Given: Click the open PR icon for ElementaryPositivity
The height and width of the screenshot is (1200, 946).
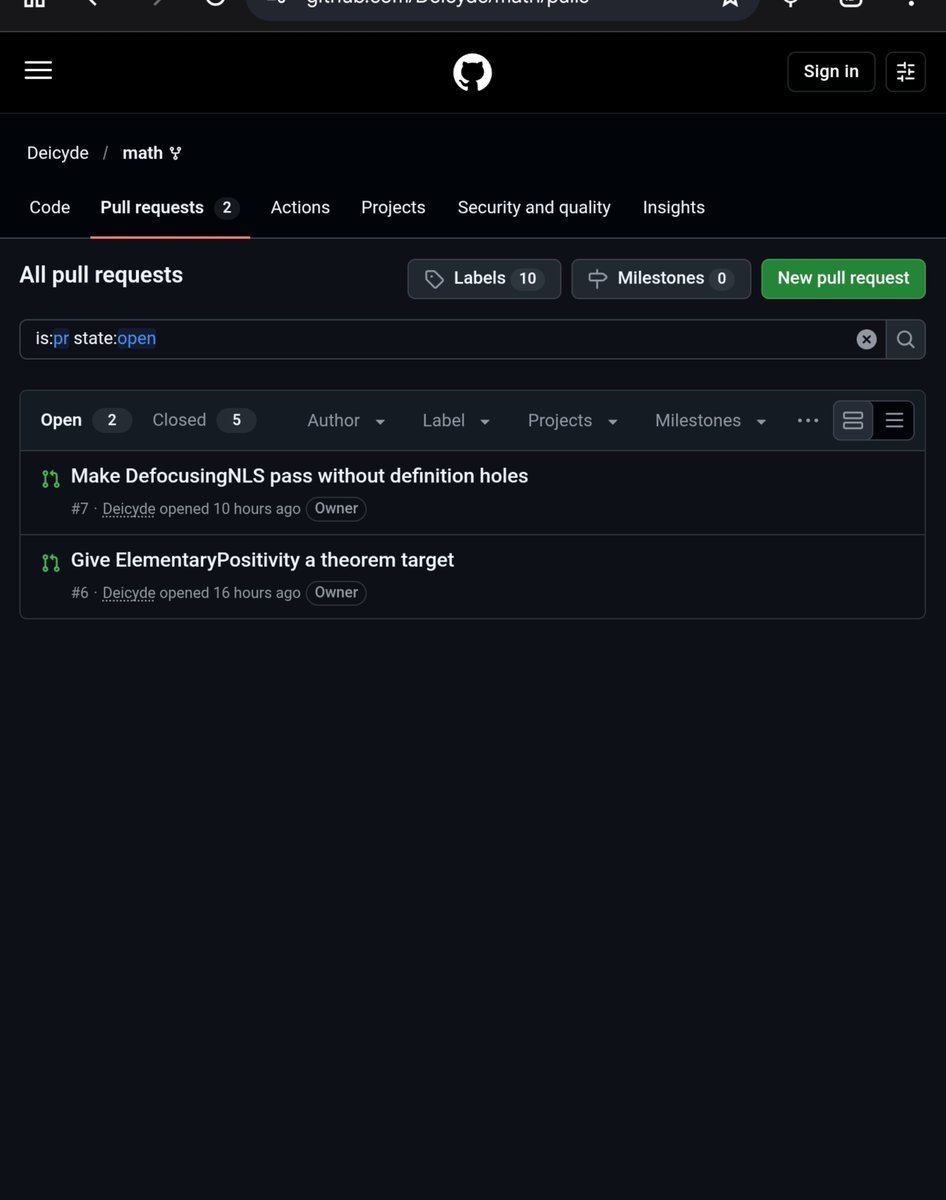Looking at the screenshot, I should [50, 563].
